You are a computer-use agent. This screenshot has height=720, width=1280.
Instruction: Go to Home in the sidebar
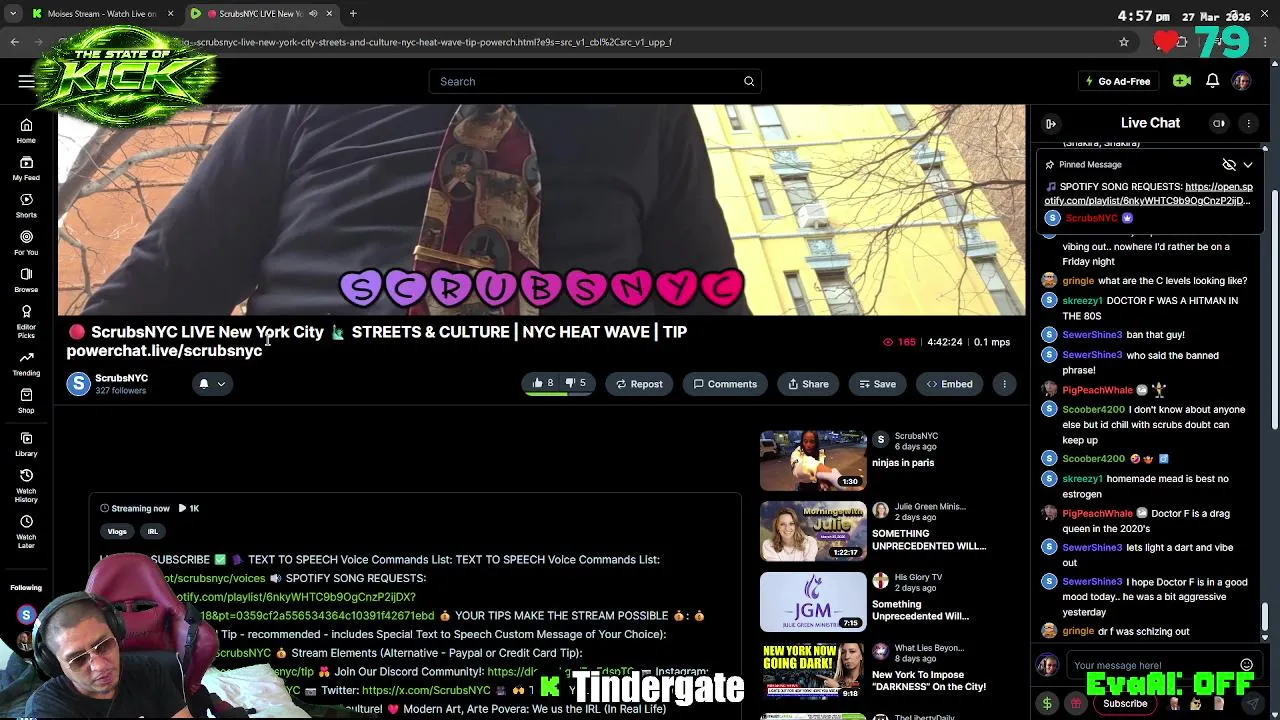tap(26, 131)
